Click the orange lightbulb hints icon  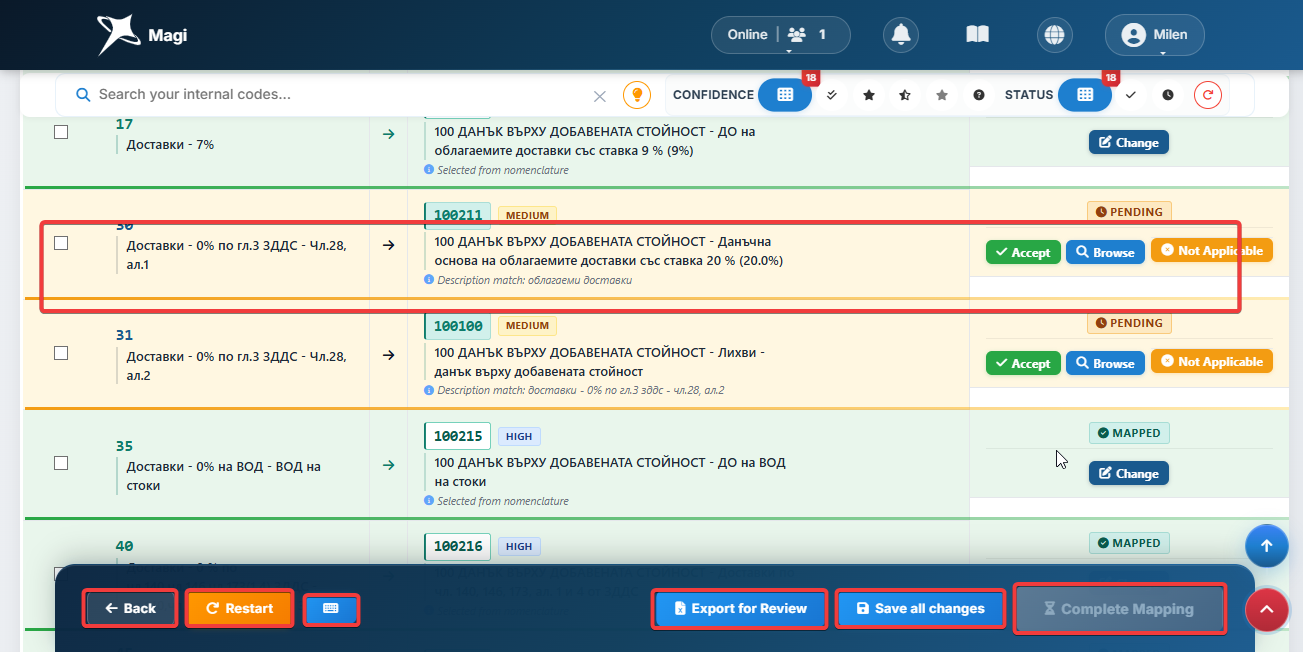(636, 95)
